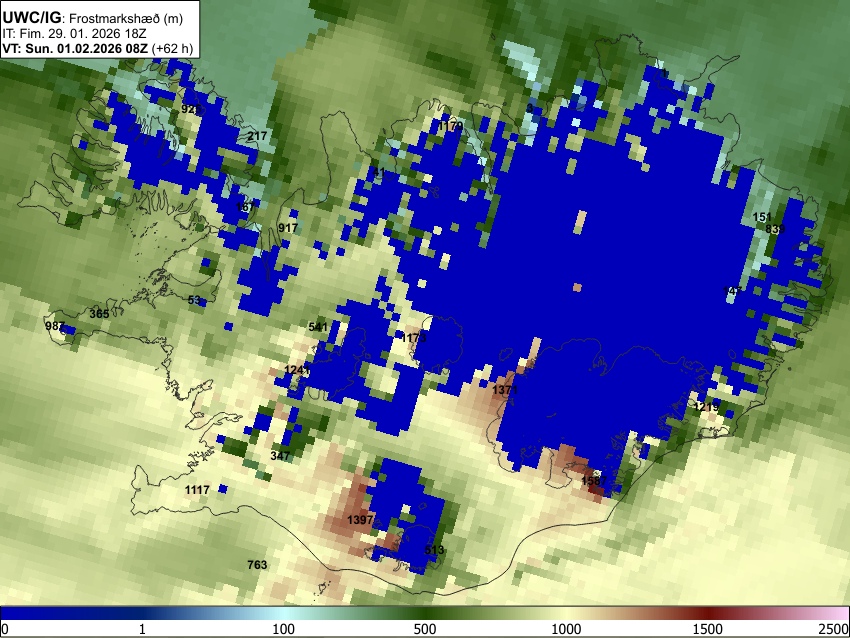This screenshot has height=638, width=850.
Task: Click the 'VT: Sun. 01.02.2026 08Z' line
Action: tap(75, 48)
